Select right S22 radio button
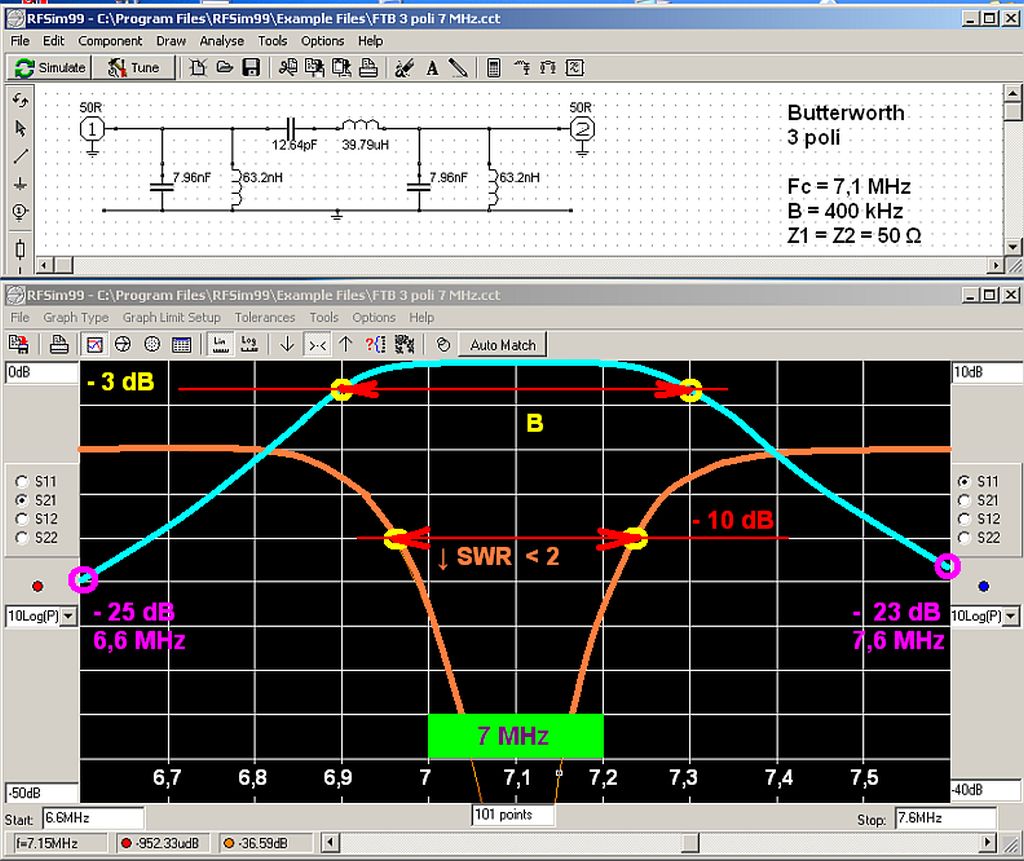Screen dimensions: 1024x861 (964, 538)
